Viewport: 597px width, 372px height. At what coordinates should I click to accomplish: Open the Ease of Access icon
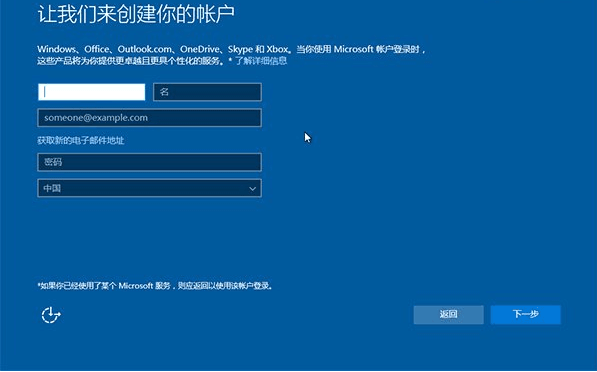51,315
